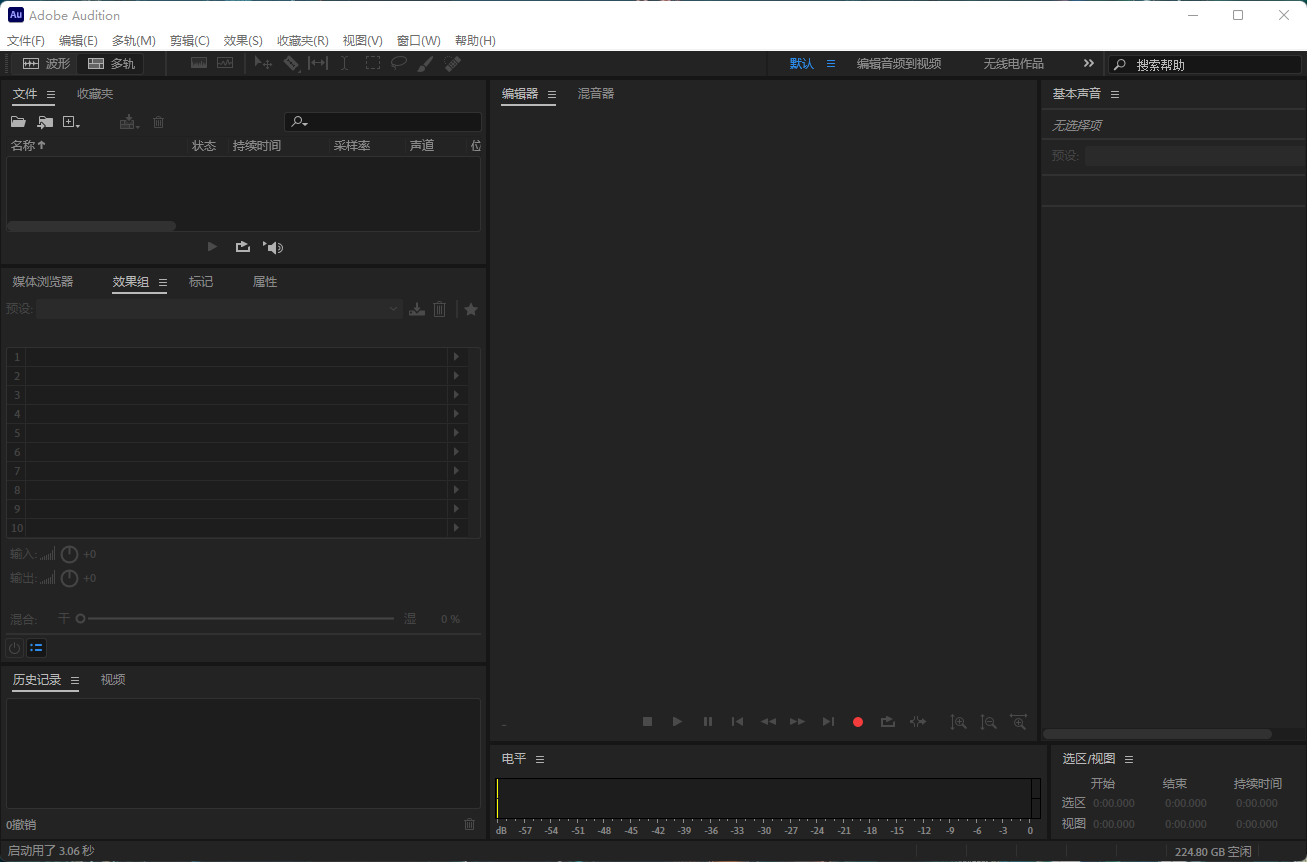Switch to Mixer (混音器) tab
The width and height of the screenshot is (1307, 862).
(x=596, y=94)
